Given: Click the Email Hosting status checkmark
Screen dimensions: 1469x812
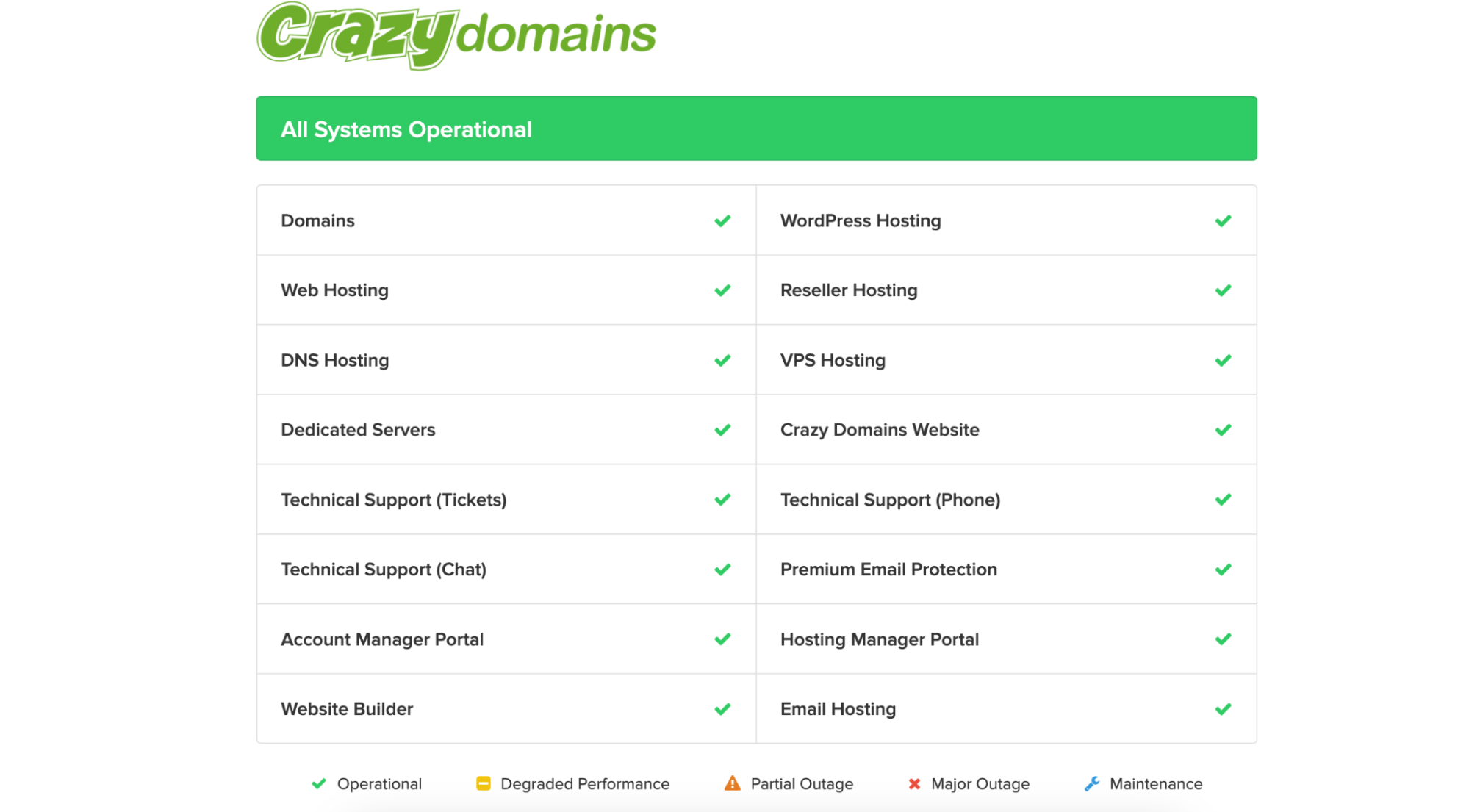Looking at the screenshot, I should click(x=1223, y=709).
